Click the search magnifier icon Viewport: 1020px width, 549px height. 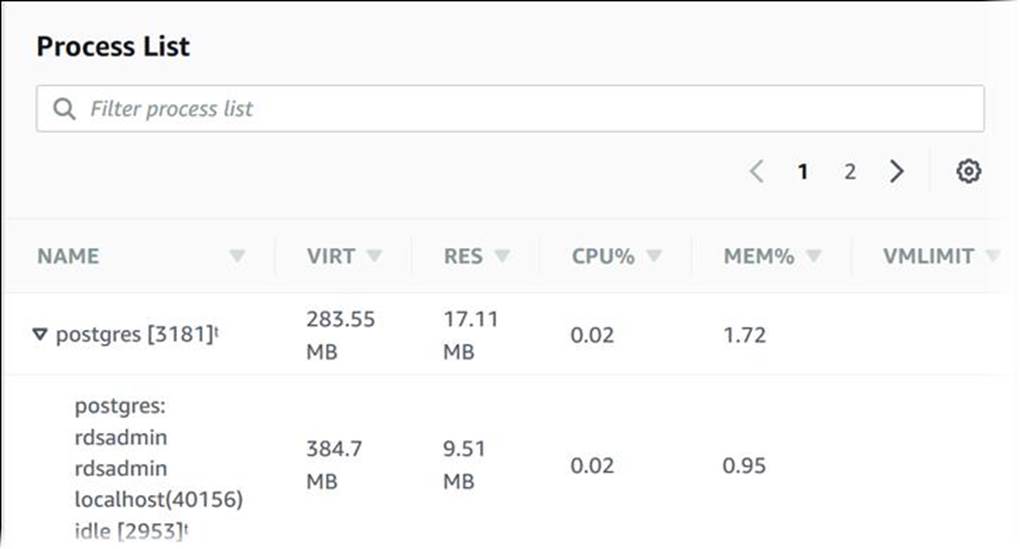[x=65, y=109]
